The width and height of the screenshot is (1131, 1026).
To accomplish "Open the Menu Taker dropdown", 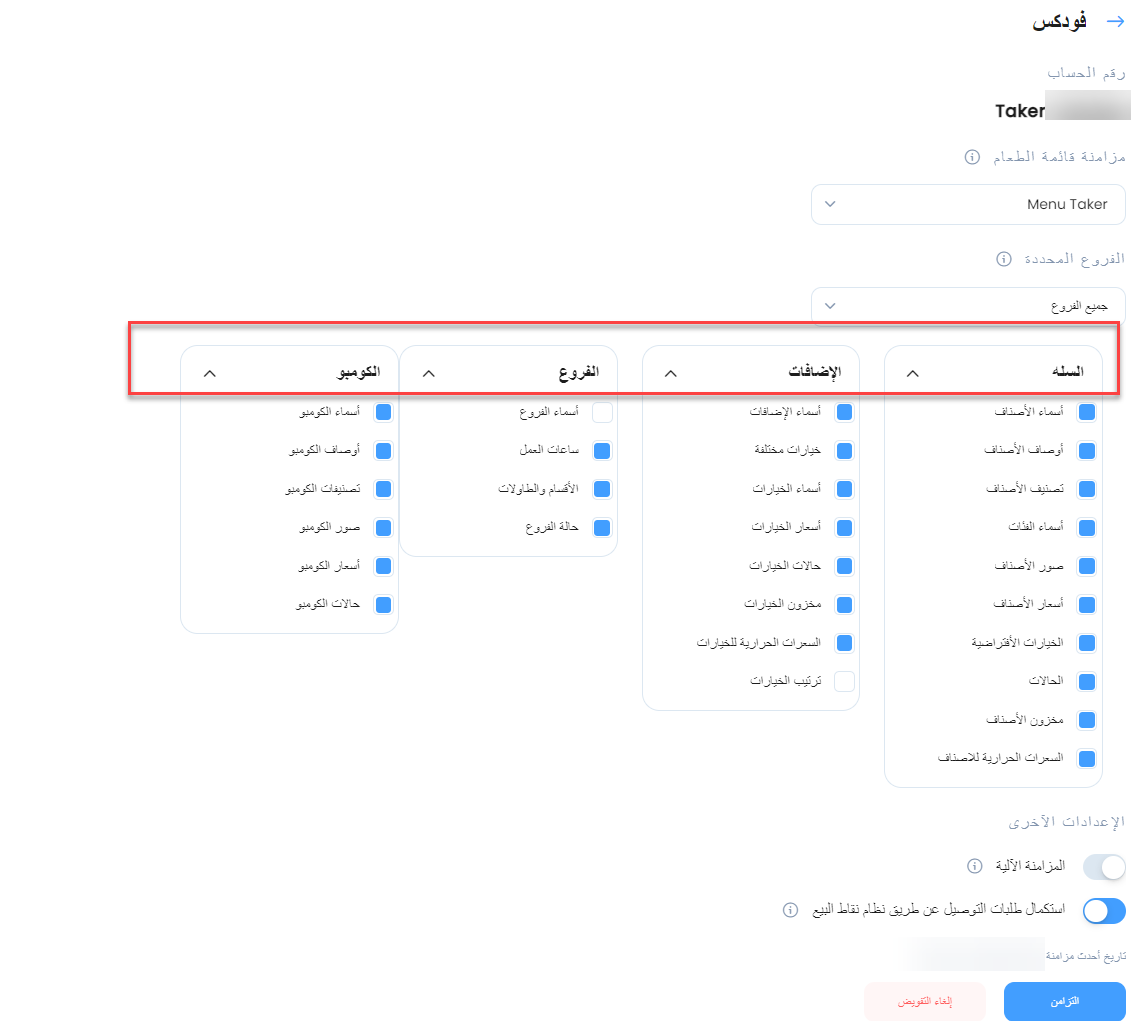I will click(968, 204).
